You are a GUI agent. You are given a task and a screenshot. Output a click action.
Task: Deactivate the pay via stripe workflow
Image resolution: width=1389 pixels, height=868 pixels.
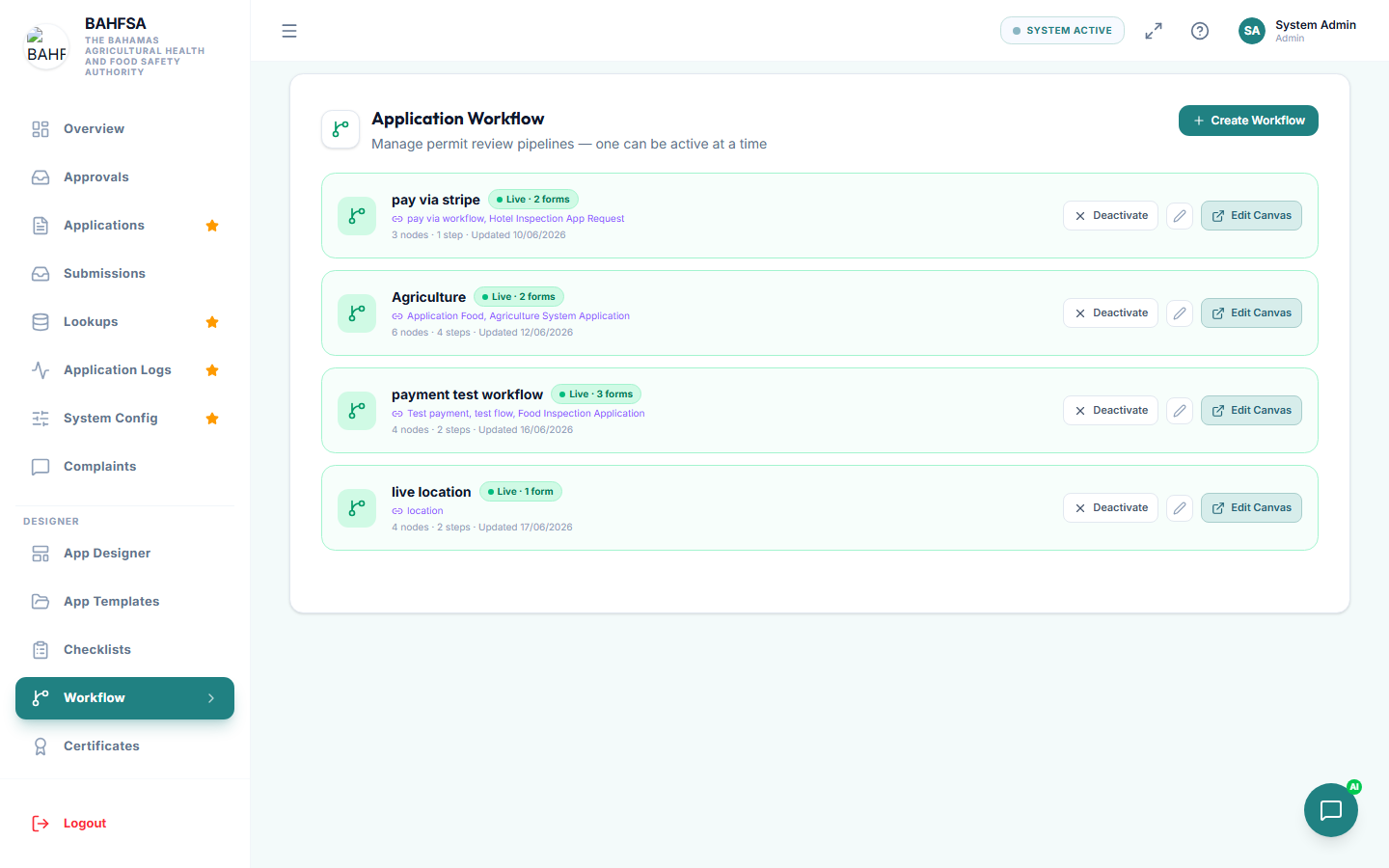click(1110, 216)
